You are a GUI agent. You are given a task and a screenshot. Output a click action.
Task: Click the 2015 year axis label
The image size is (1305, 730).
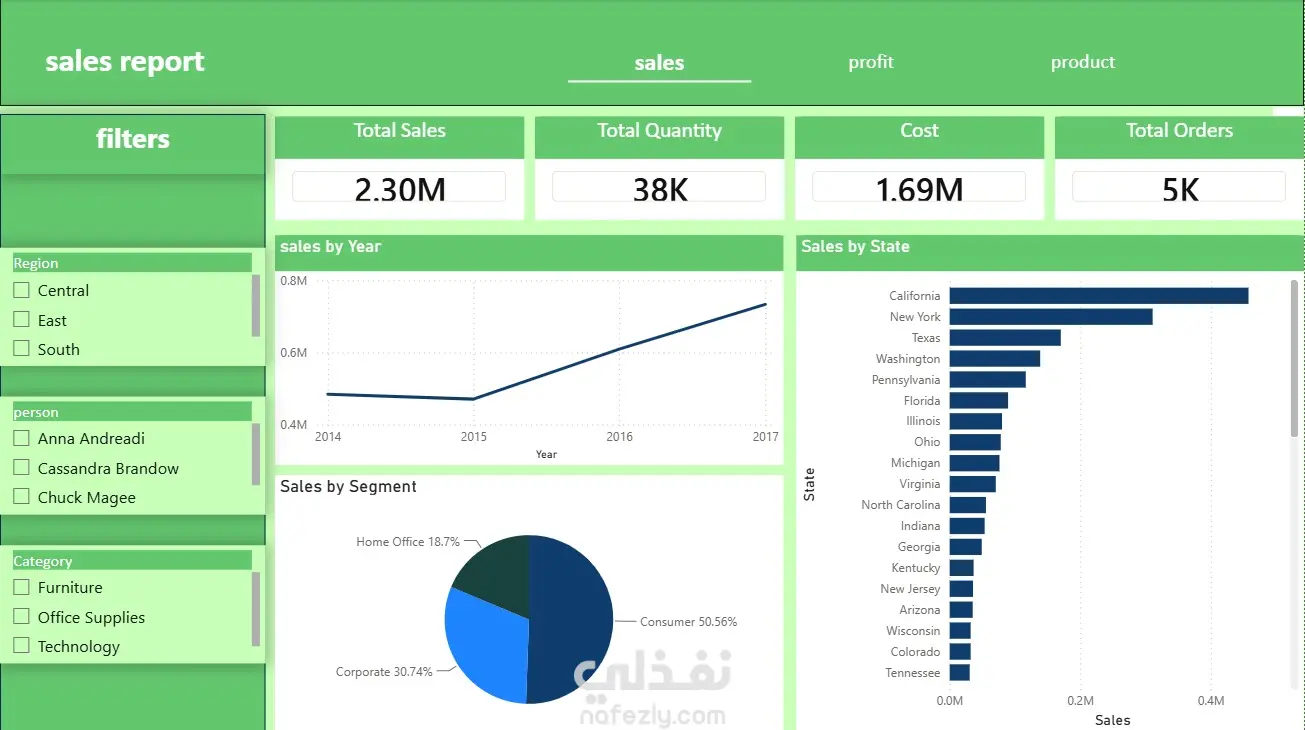(473, 437)
